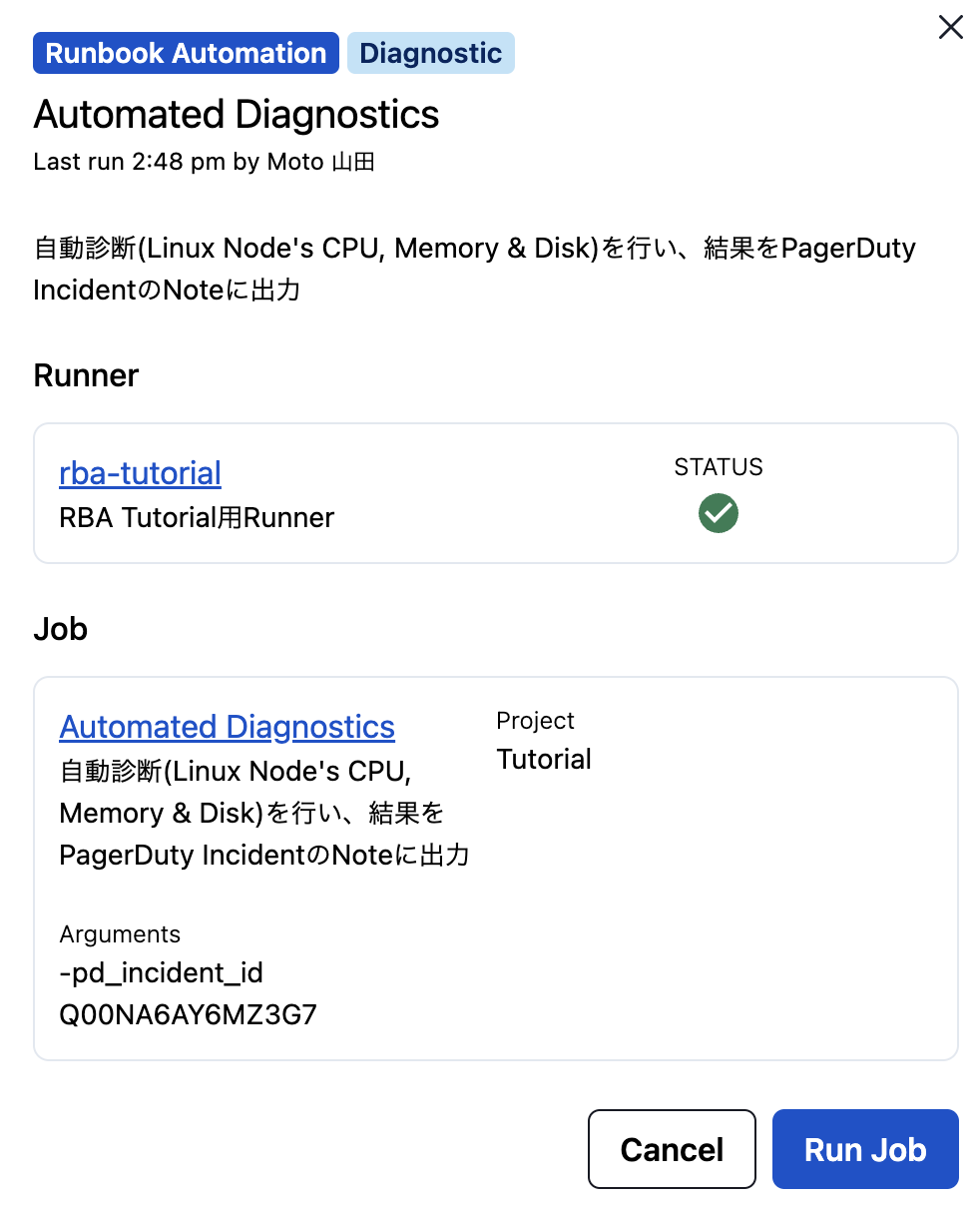Click the incident ID Q00NA6AY6MZ3G7
Screen dimensions: 980x1208
189,1015
